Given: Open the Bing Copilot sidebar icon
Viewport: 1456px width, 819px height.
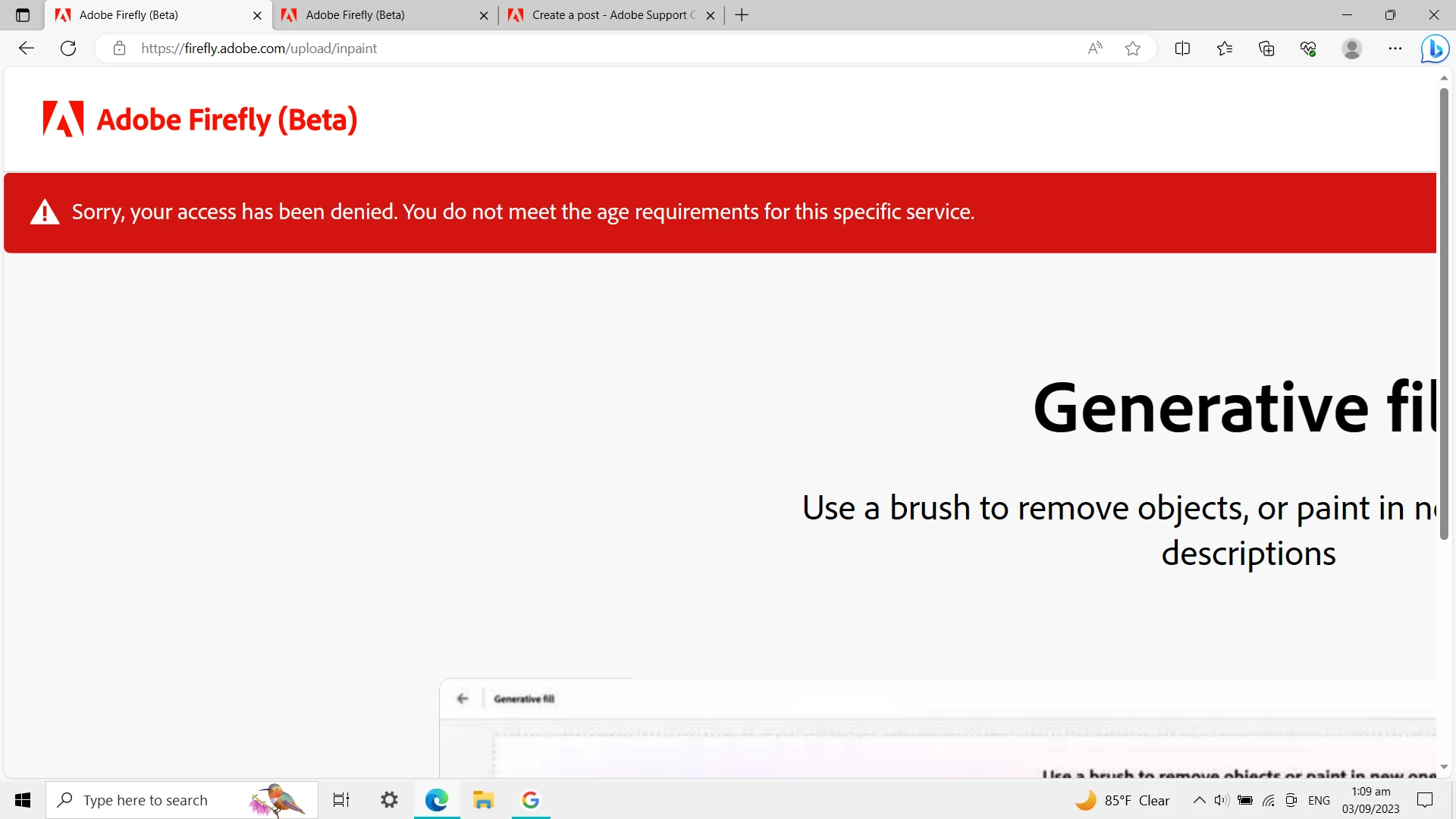Looking at the screenshot, I should (1435, 49).
